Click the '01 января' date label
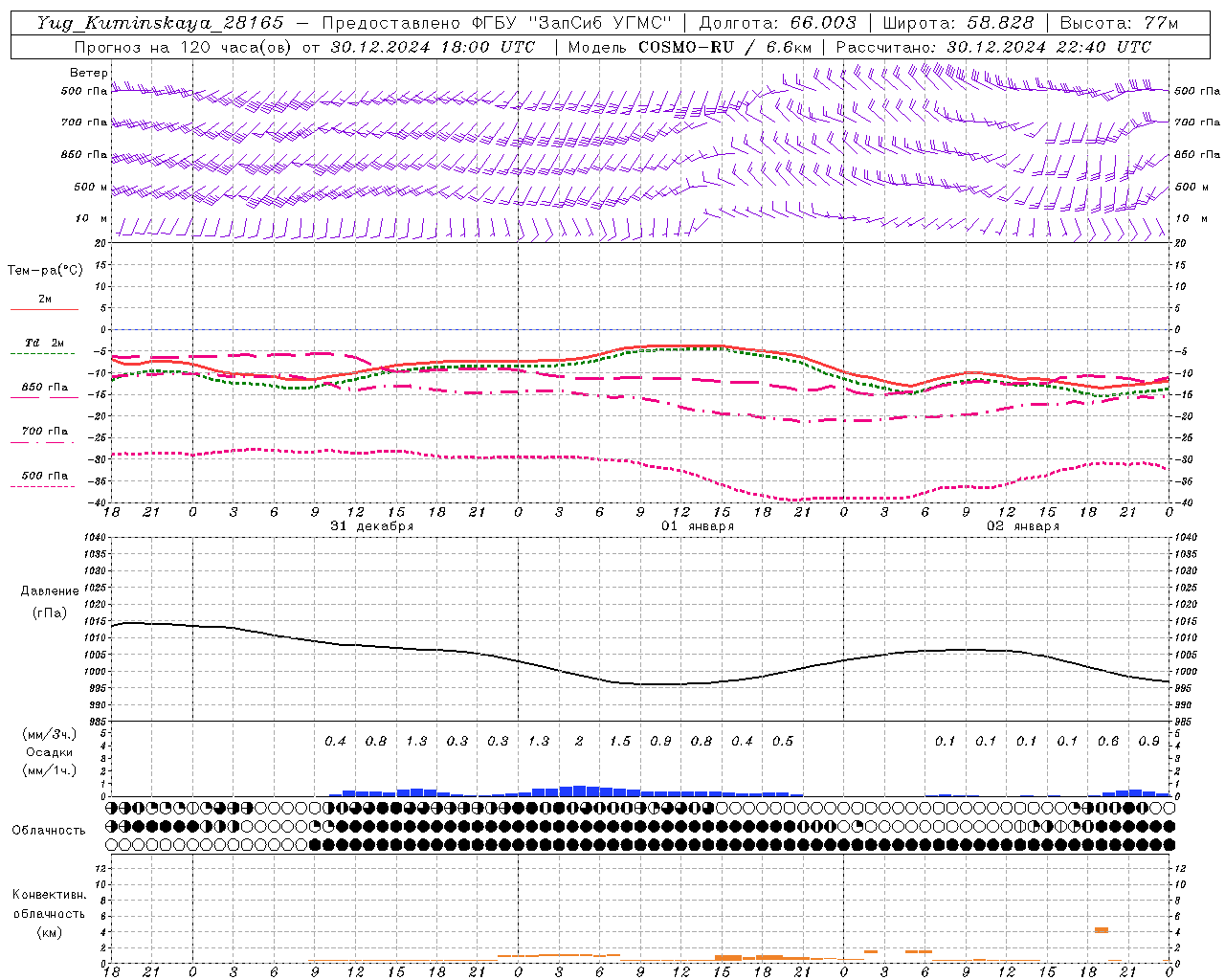 [x=698, y=526]
